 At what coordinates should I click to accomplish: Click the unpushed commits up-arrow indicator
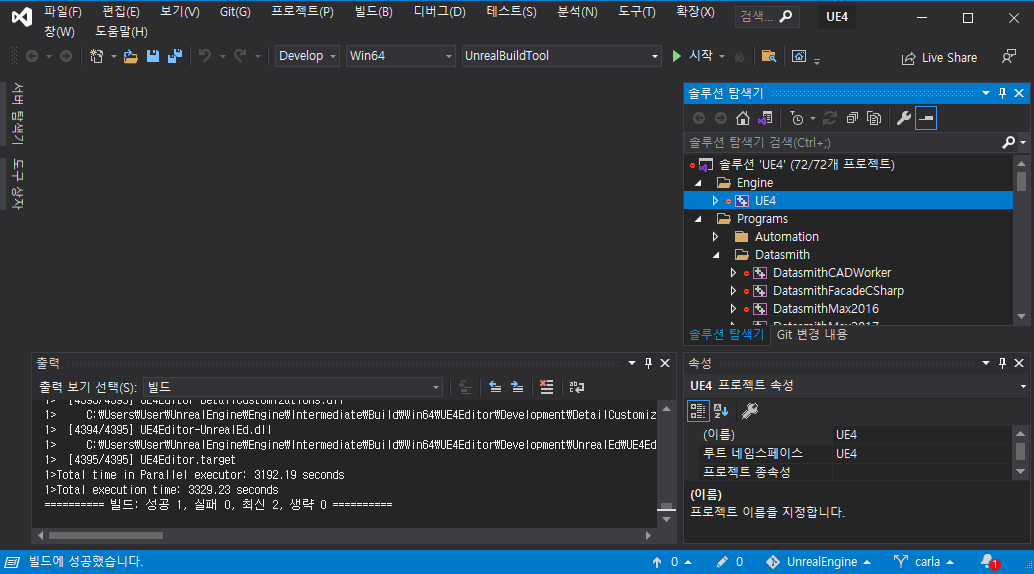click(671, 562)
